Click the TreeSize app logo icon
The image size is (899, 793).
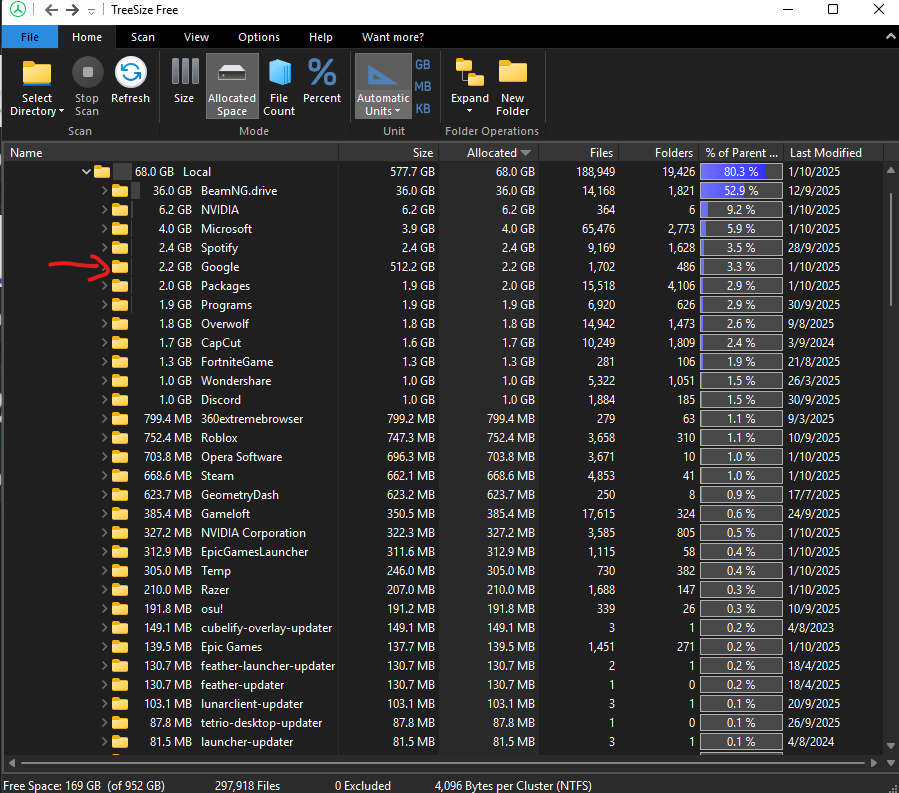(18, 9)
